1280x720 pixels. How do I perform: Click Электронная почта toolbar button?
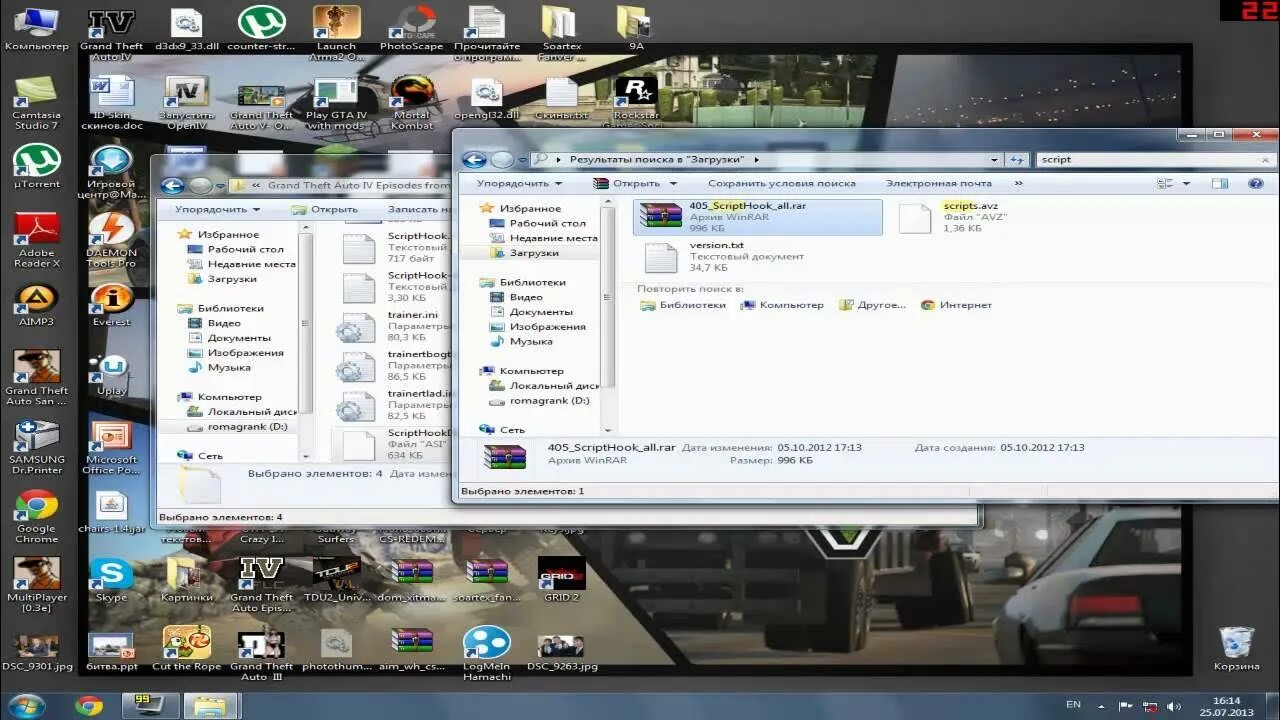[x=938, y=183]
